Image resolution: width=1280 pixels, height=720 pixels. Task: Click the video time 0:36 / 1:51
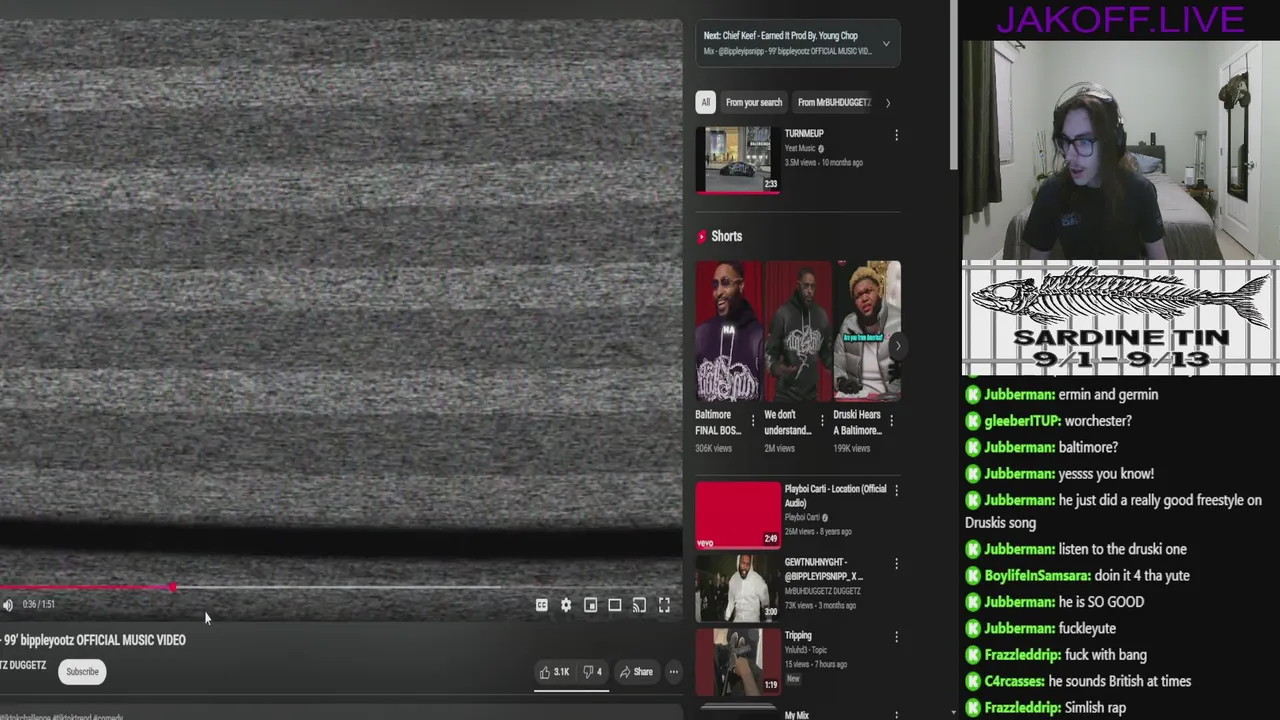pos(39,605)
